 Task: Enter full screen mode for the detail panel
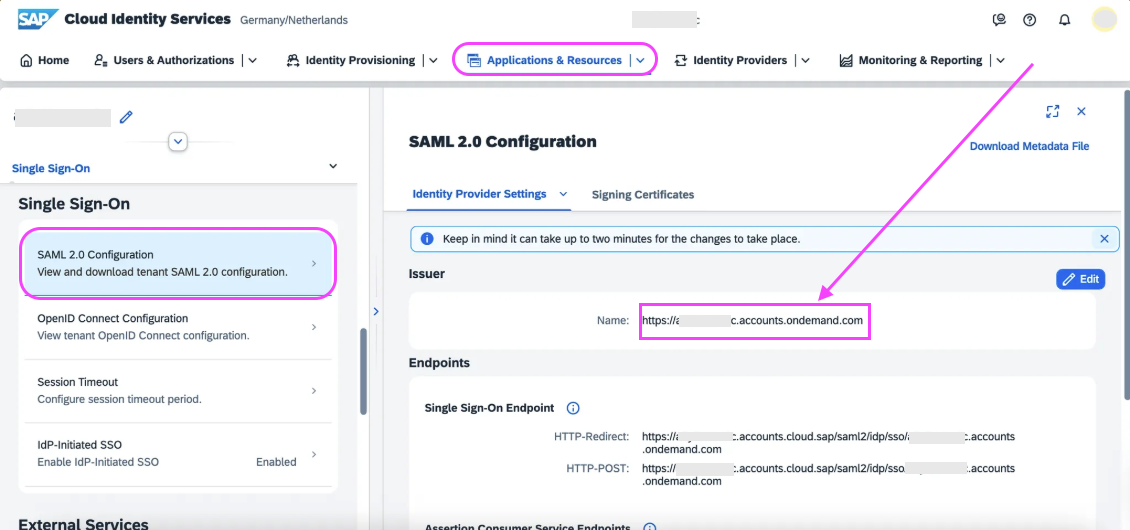[1053, 111]
